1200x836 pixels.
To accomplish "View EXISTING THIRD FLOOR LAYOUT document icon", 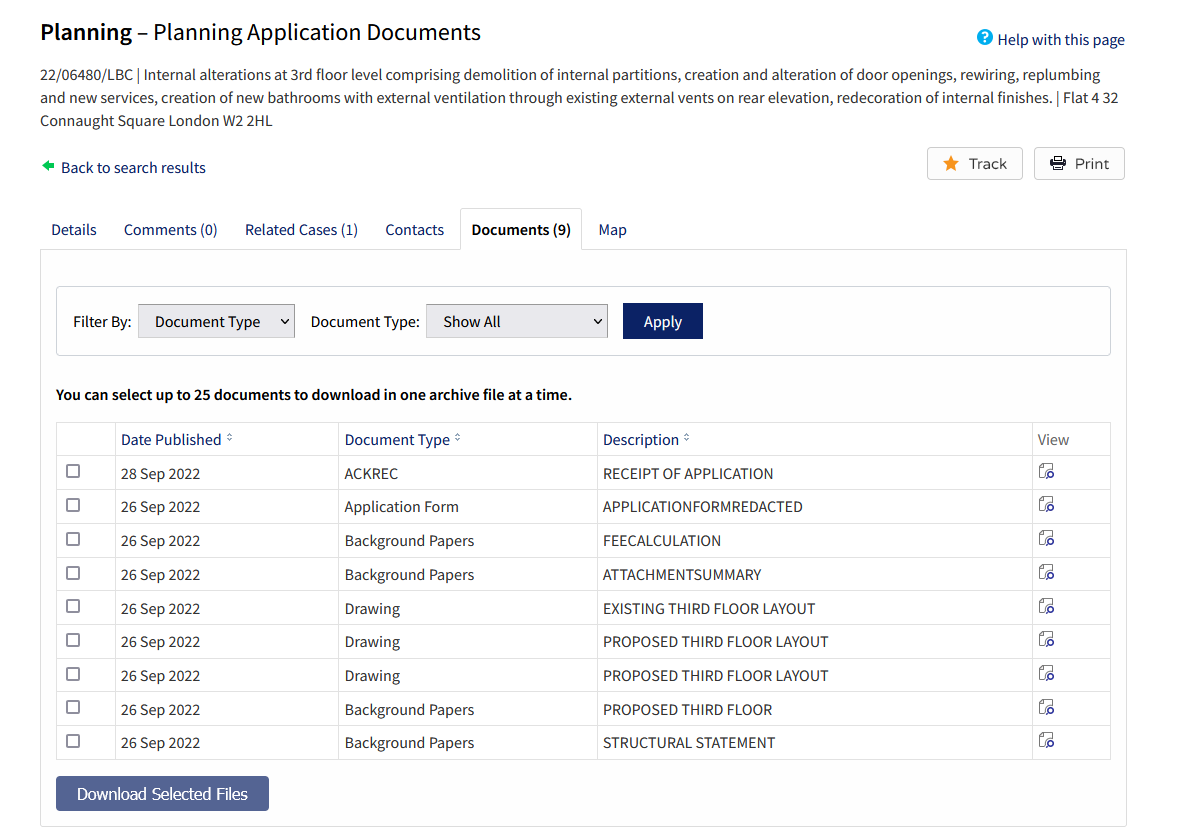I will tap(1046, 607).
